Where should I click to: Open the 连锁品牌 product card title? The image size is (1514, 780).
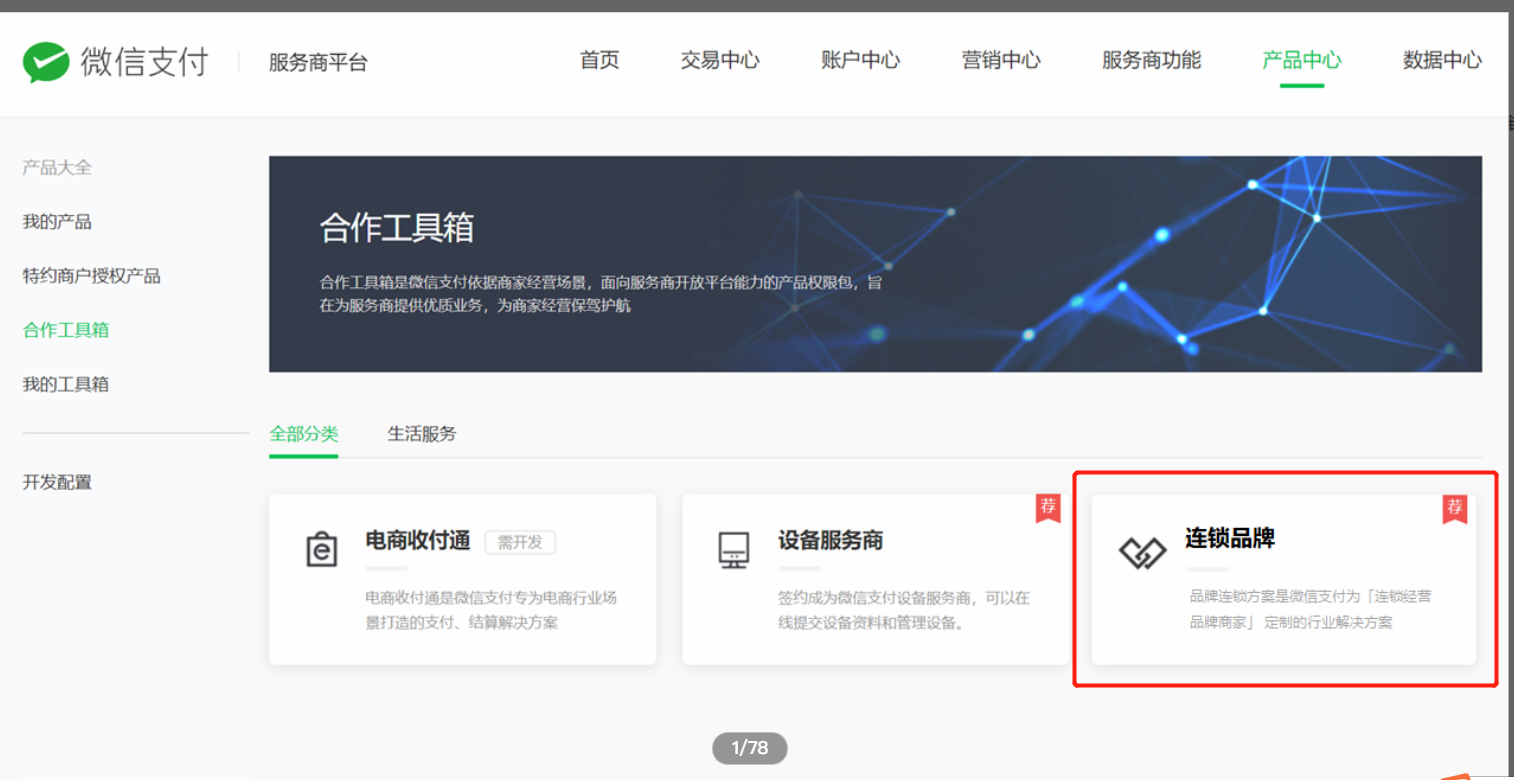[x=1230, y=538]
